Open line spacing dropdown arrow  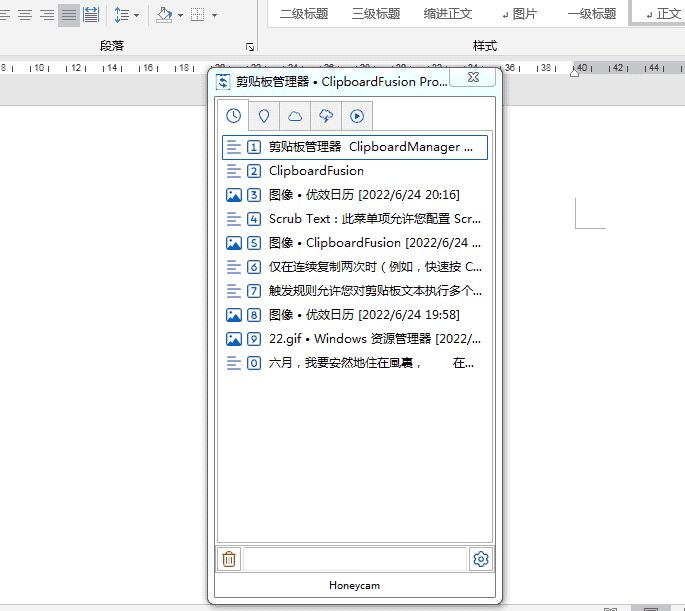click(x=137, y=15)
